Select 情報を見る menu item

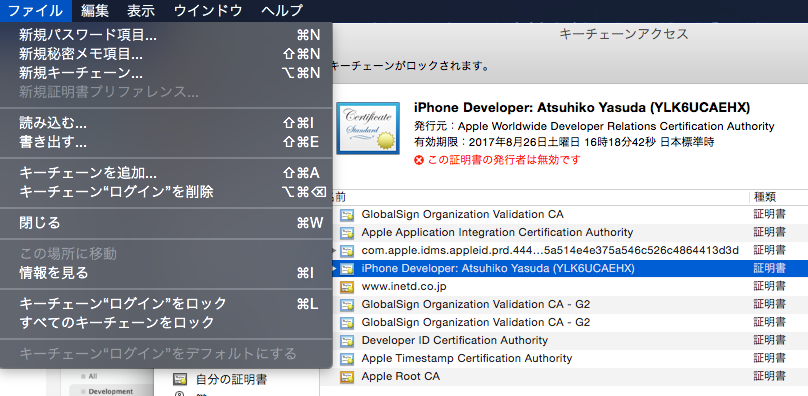166,273
